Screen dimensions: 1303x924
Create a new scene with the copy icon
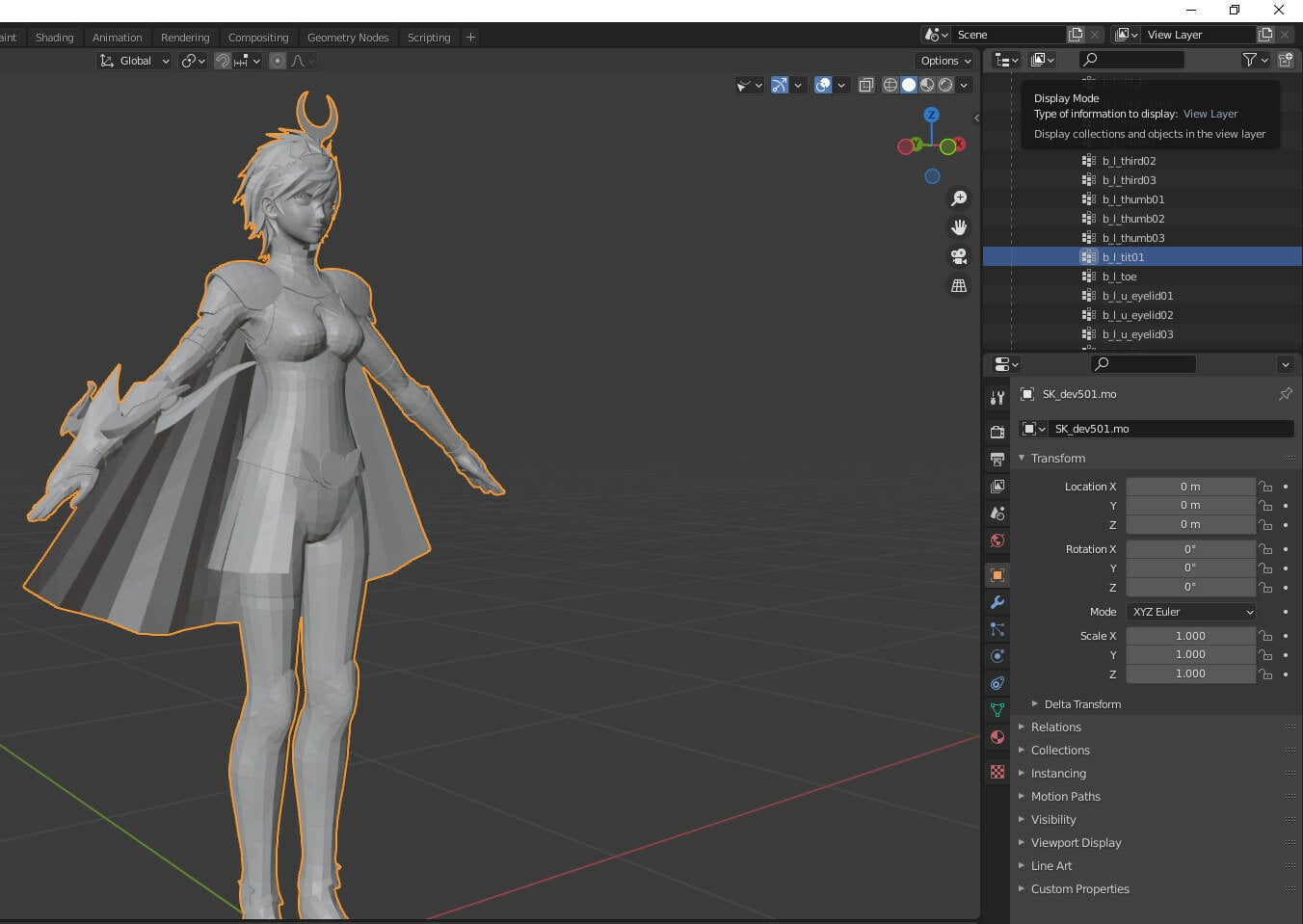pos(1076,35)
